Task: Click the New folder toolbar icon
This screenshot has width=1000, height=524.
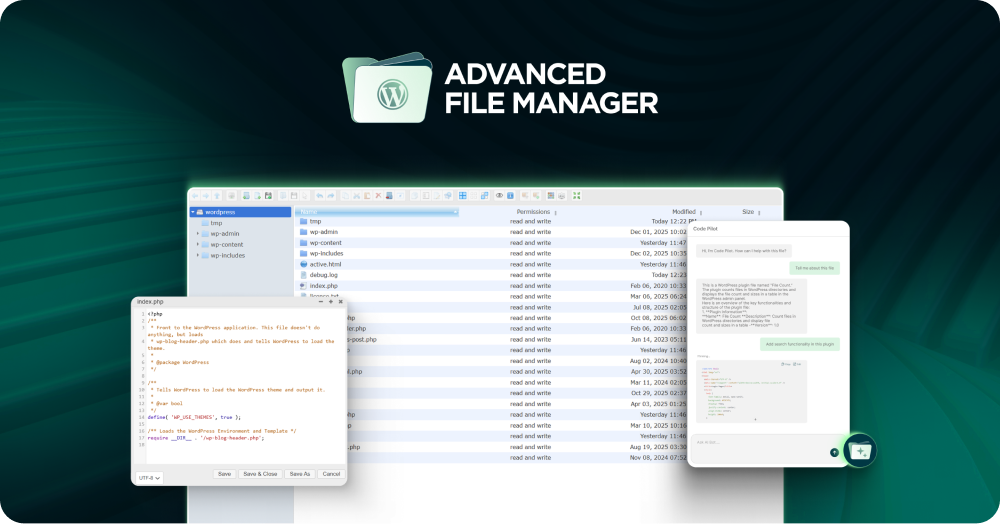Action: point(246,196)
